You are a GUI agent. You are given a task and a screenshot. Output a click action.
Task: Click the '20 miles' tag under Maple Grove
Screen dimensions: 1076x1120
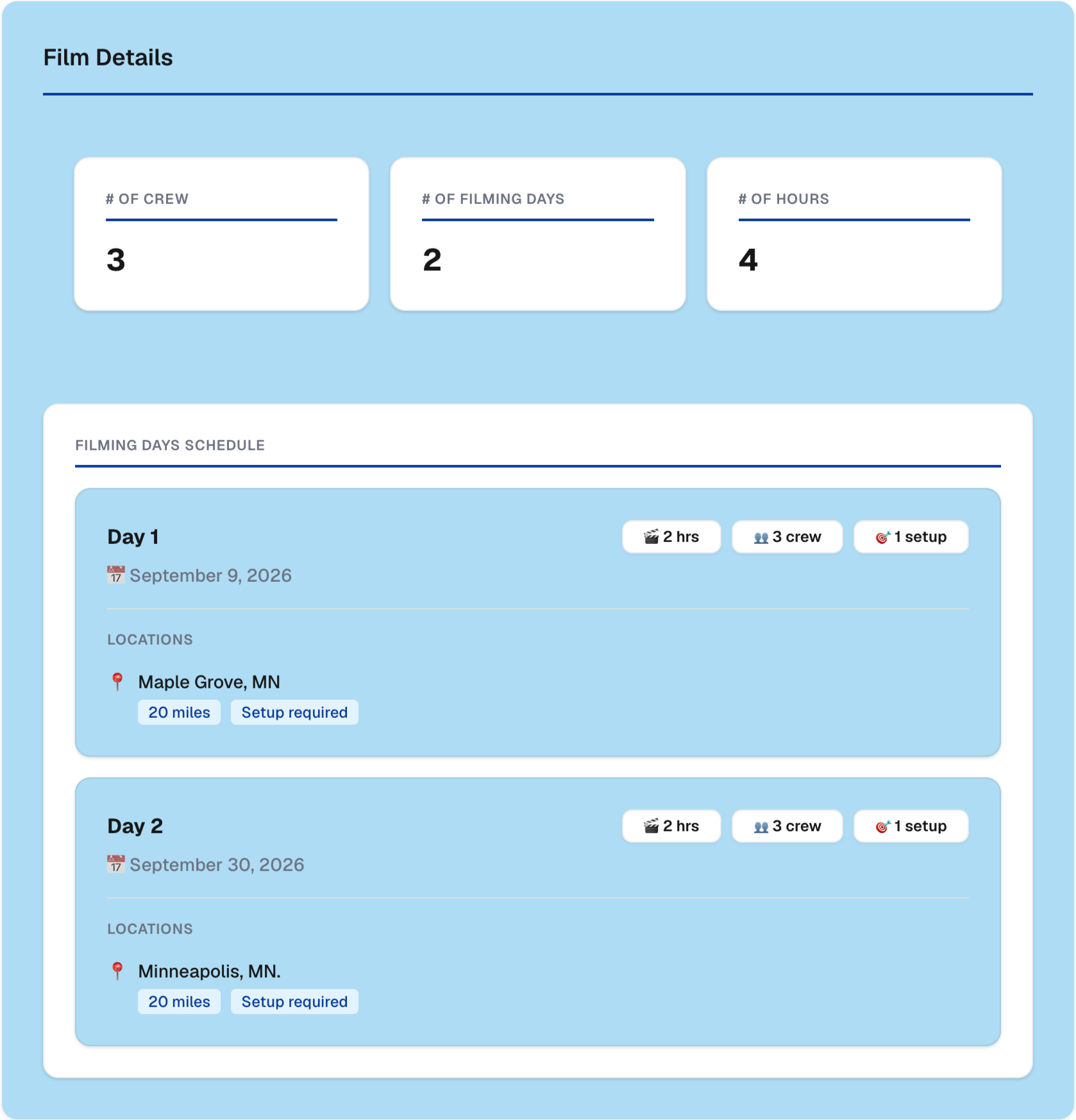[x=179, y=713]
